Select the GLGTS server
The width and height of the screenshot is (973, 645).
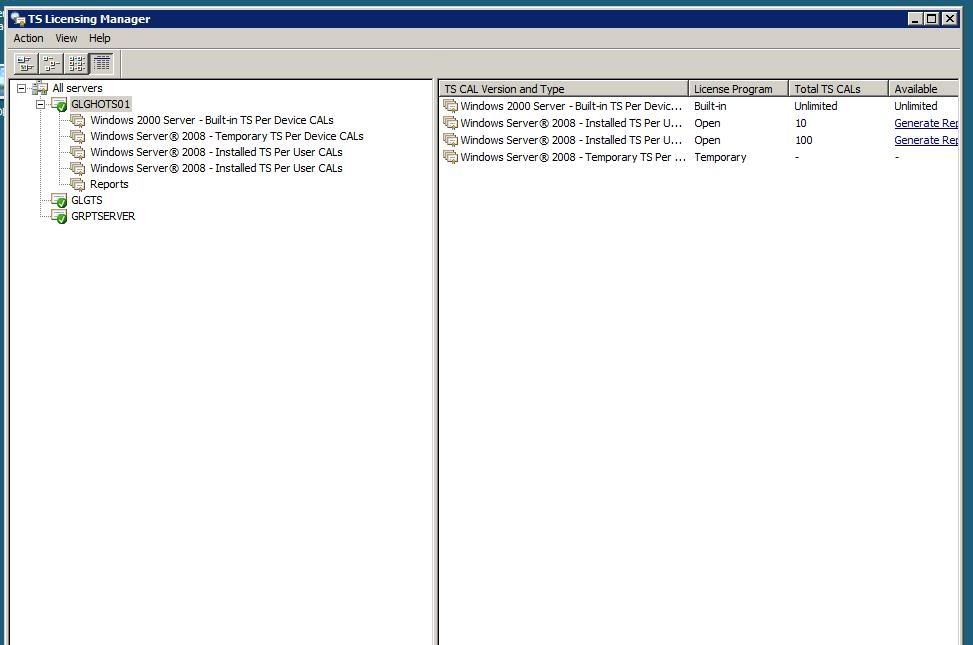point(87,201)
